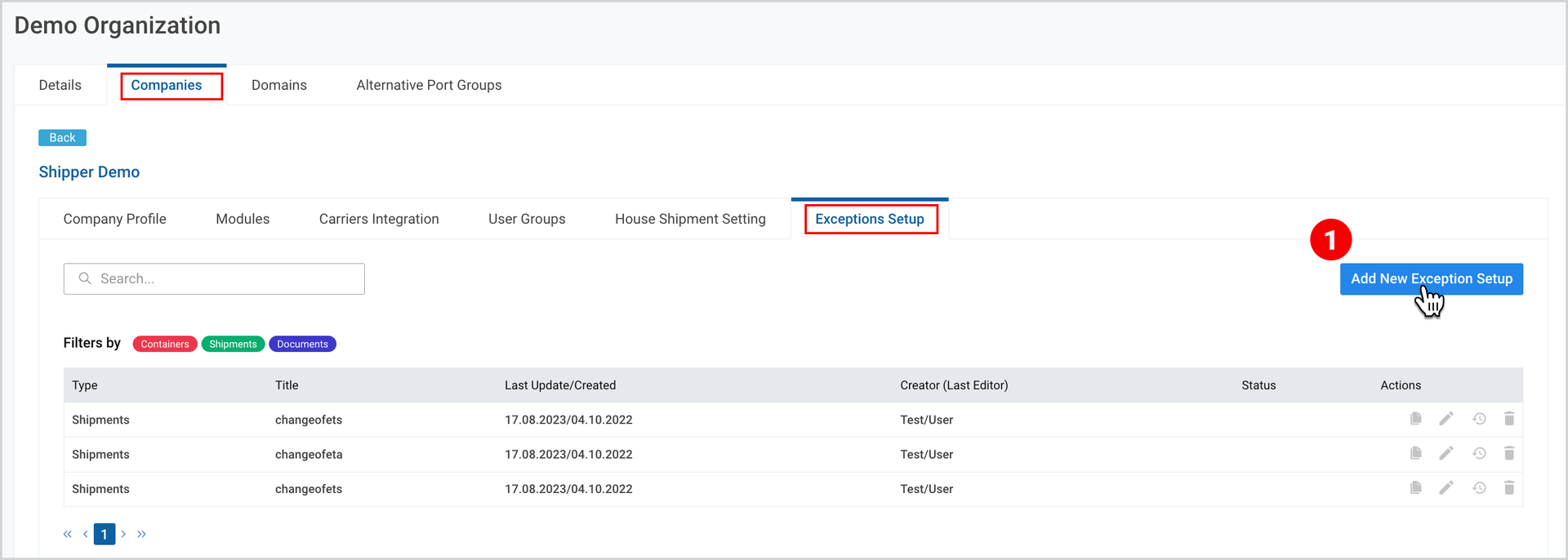The image size is (1568, 560).
Task: Jump to first page with double-left chevron
Action: (x=68, y=534)
